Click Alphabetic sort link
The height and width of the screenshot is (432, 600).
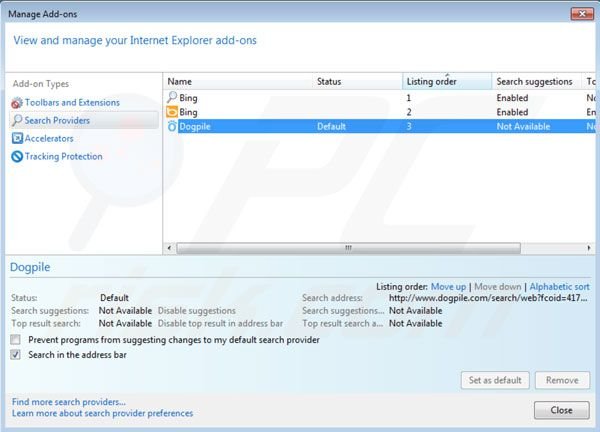tap(559, 287)
